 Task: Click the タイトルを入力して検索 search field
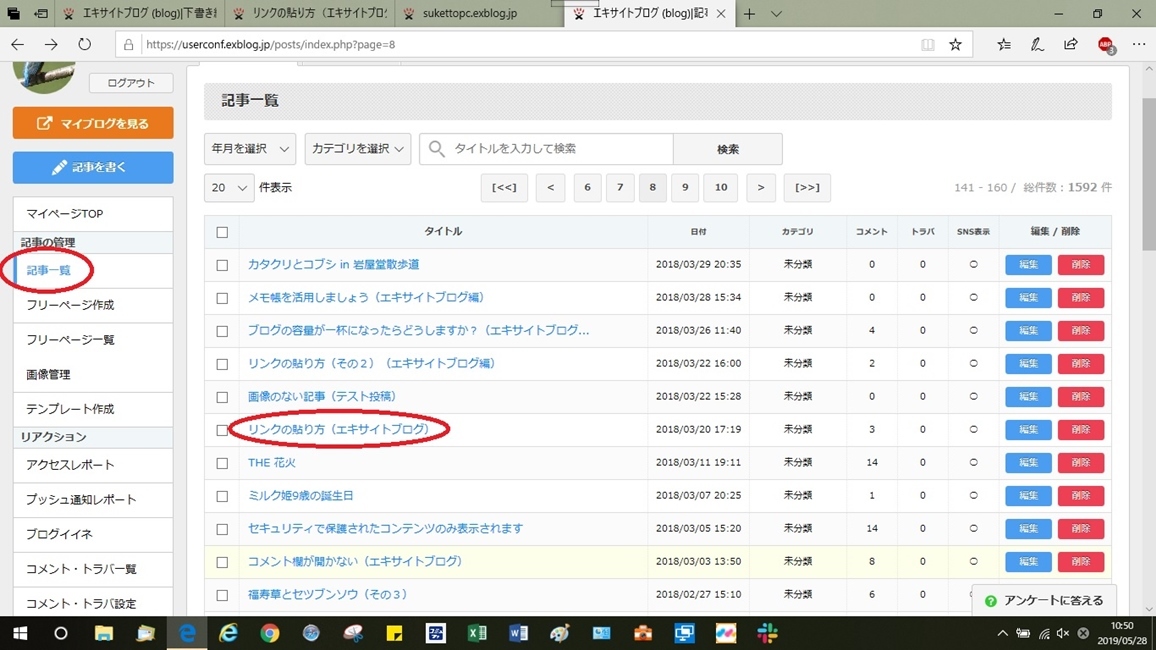point(546,149)
